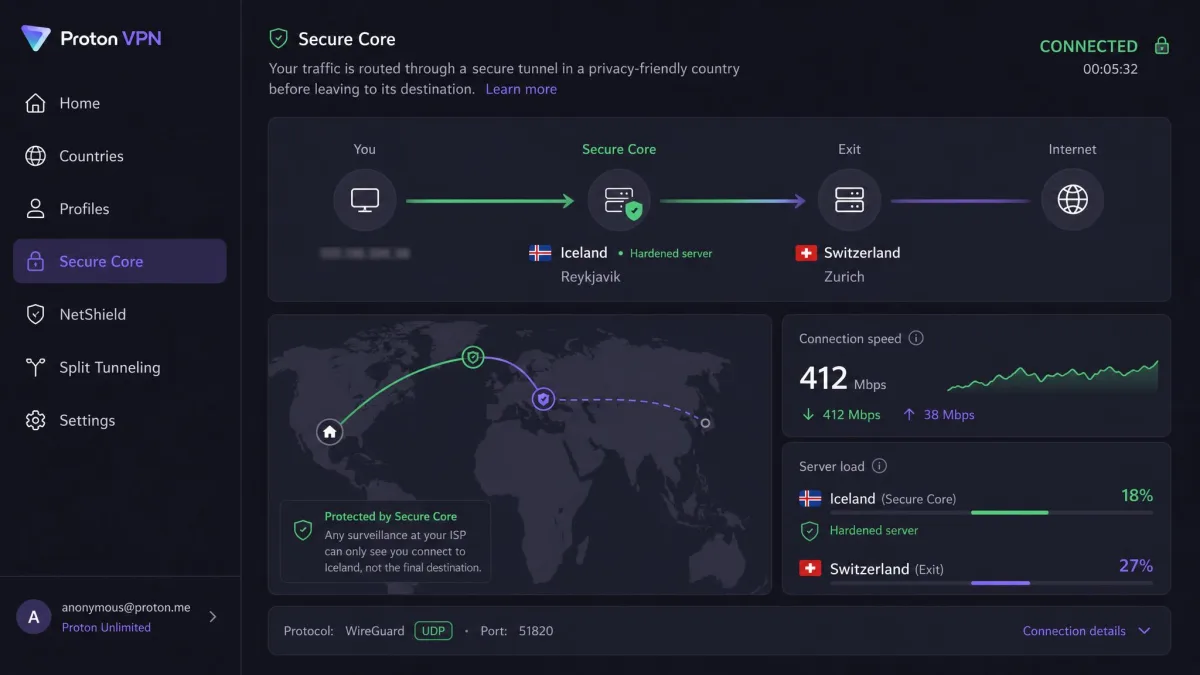Screen dimensions: 1200x675
Task: Click the You computer monitor icon
Action: (x=365, y=200)
